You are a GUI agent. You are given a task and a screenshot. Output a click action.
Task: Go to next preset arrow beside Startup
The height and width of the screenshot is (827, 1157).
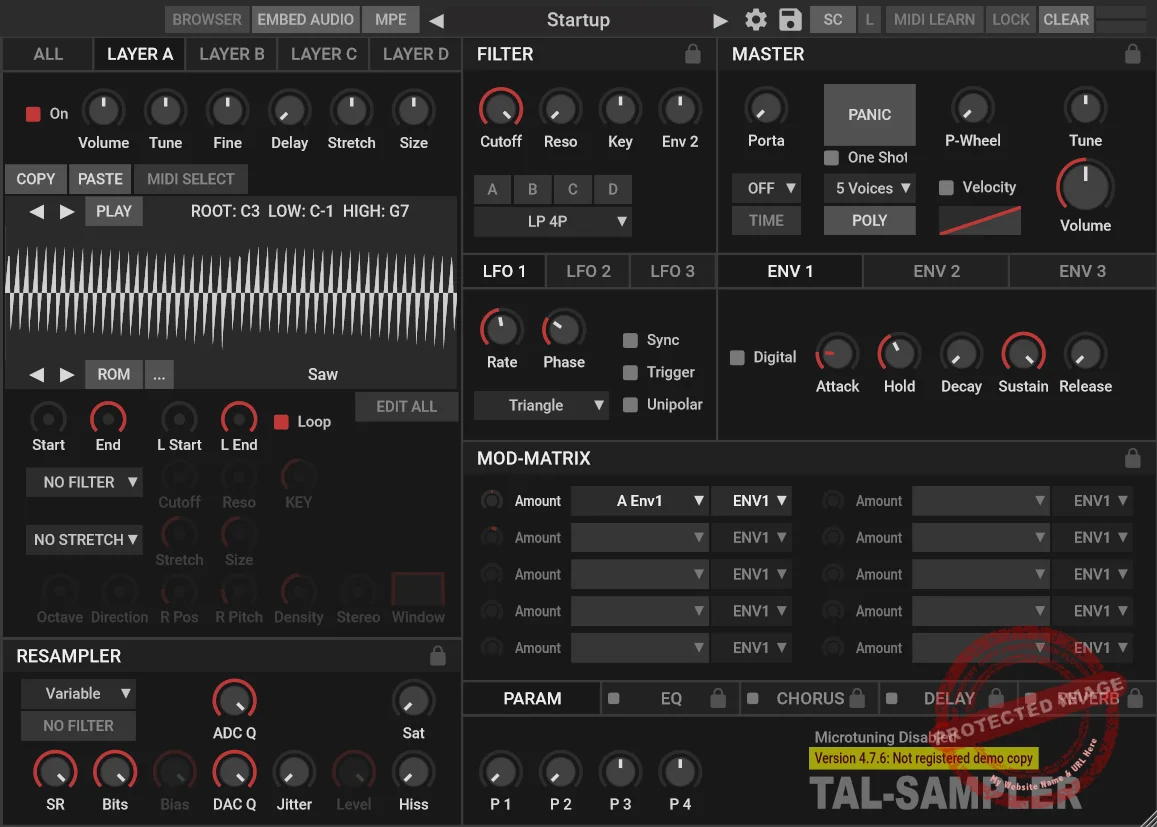click(720, 21)
